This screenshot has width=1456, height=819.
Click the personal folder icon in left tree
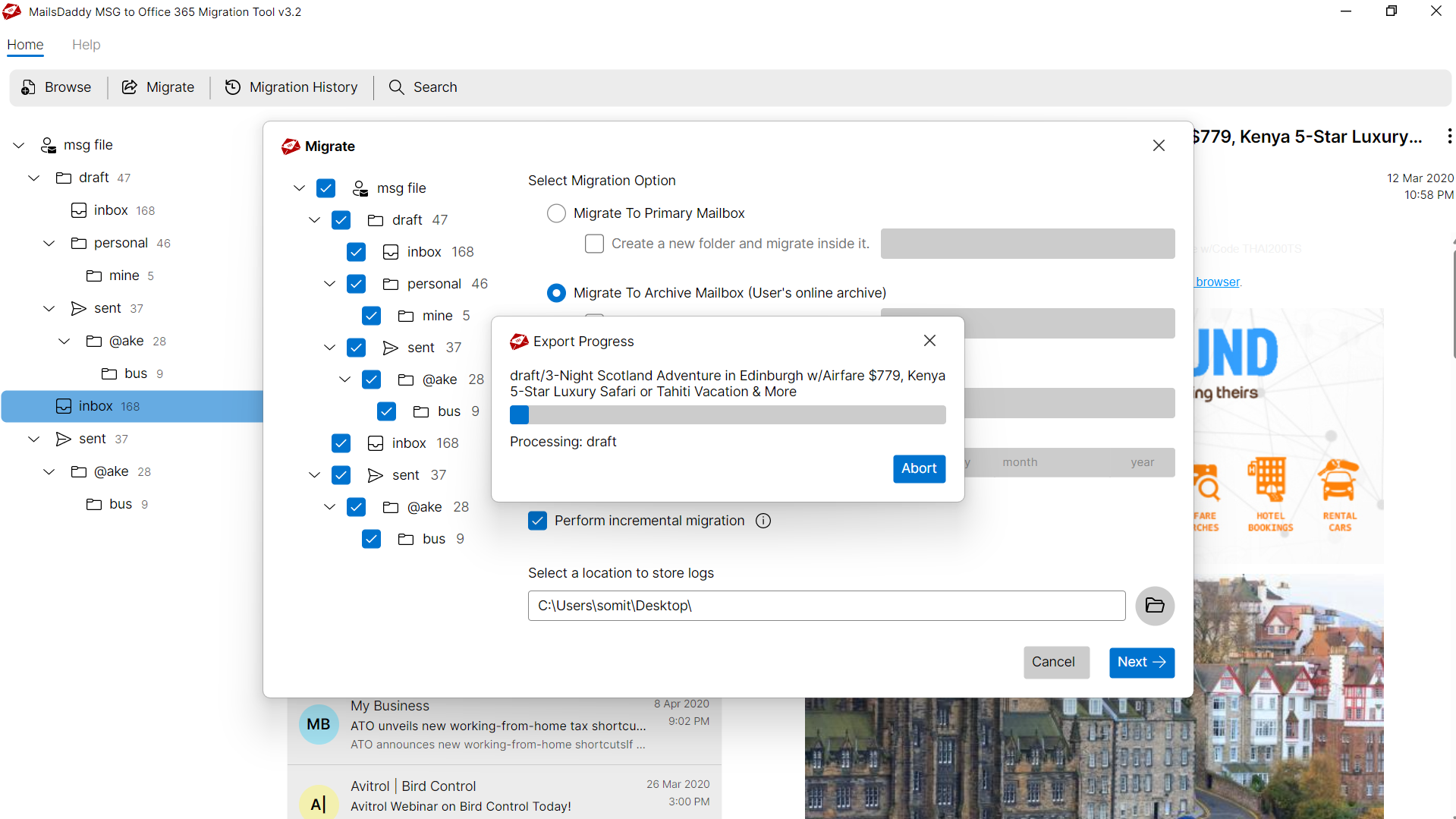(79, 243)
